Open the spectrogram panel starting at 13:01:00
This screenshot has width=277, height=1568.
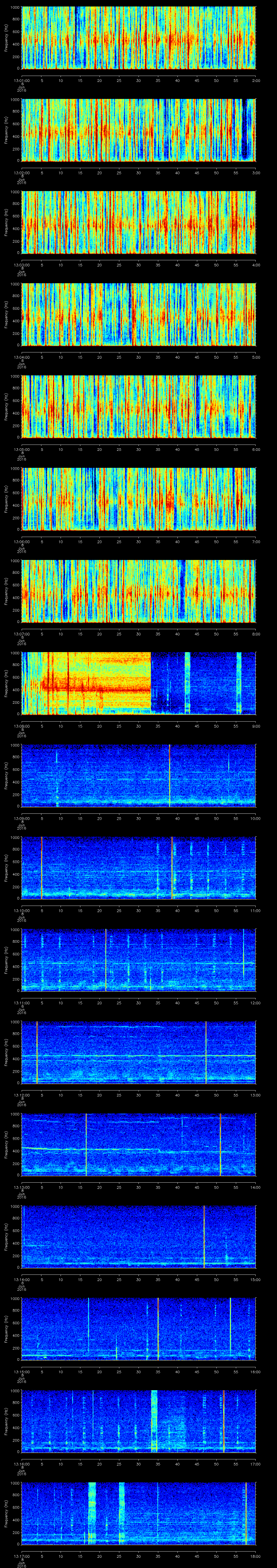coord(138,38)
